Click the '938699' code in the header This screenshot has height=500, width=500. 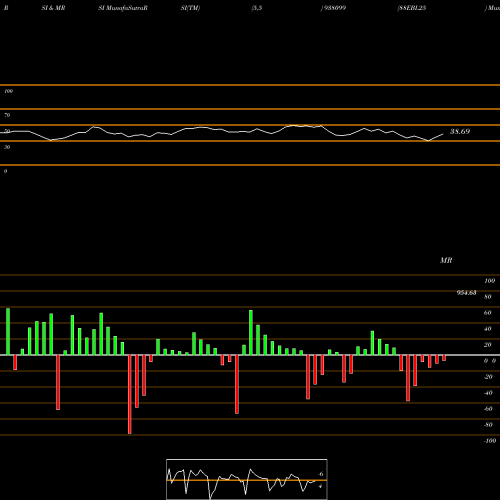334,8
